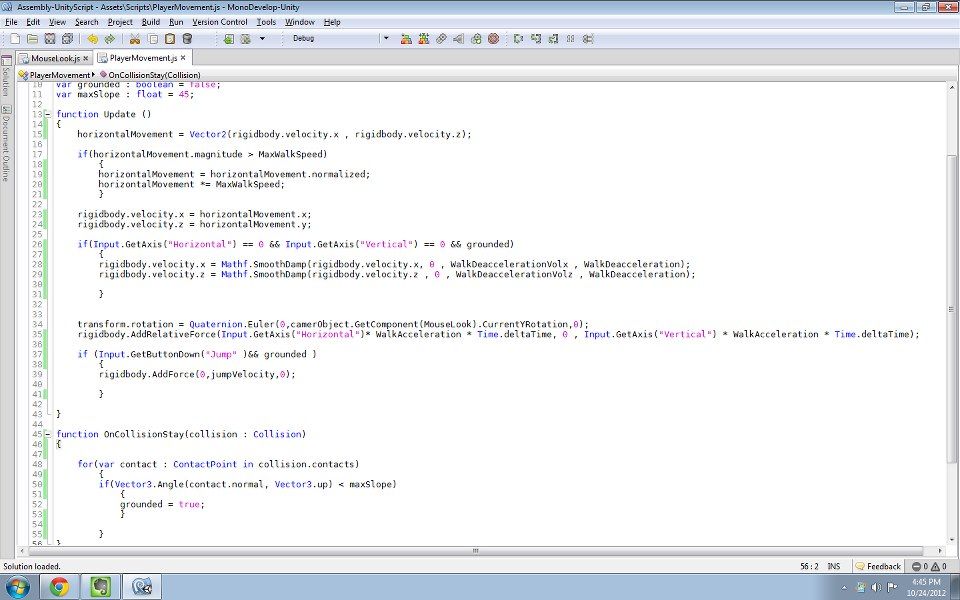Click the navigate back green icon
Viewport: 960px width, 600px height.
[x=228, y=39]
